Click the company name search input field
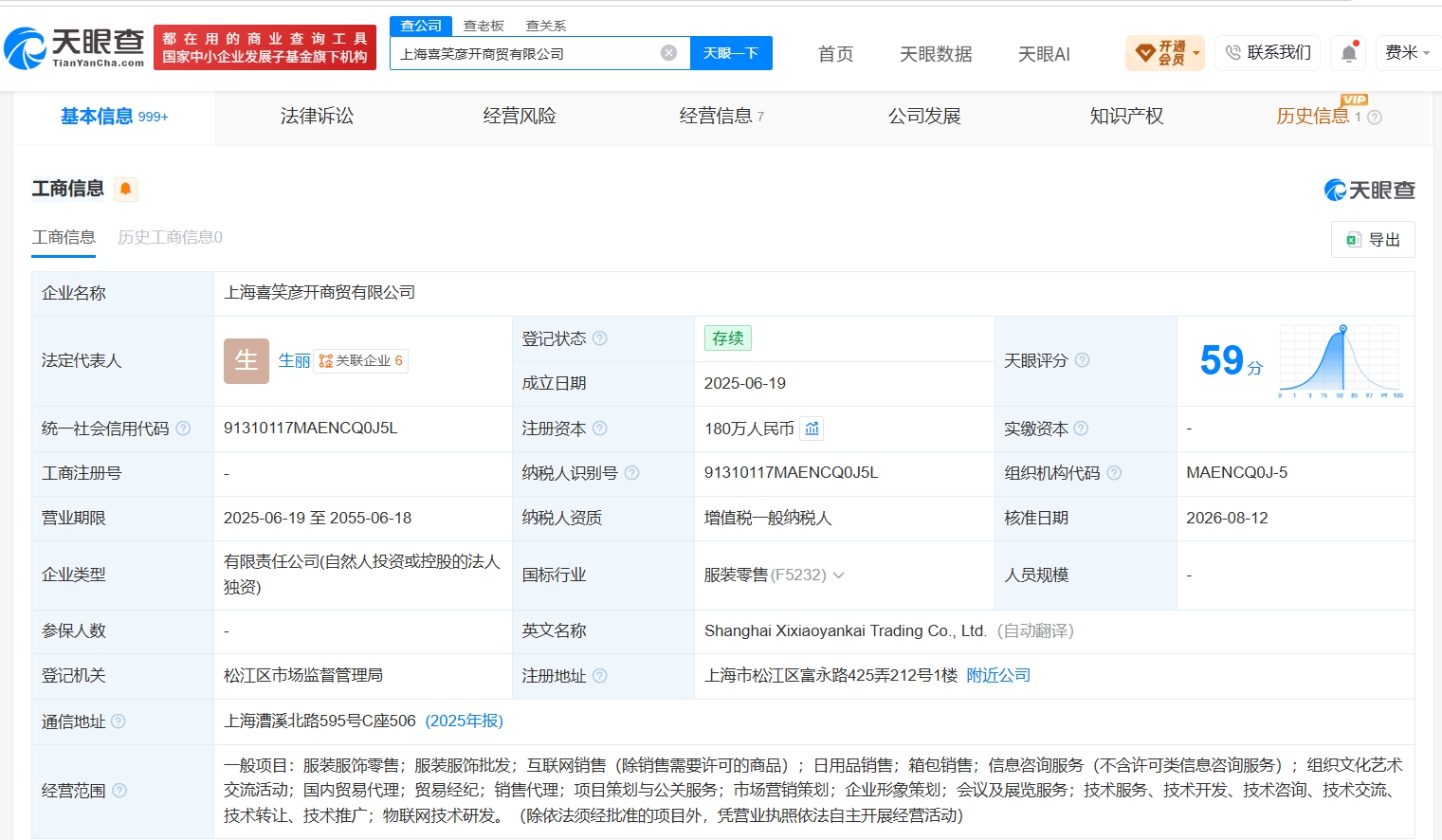Image resolution: width=1442 pixels, height=840 pixels. [x=527, y=53]
